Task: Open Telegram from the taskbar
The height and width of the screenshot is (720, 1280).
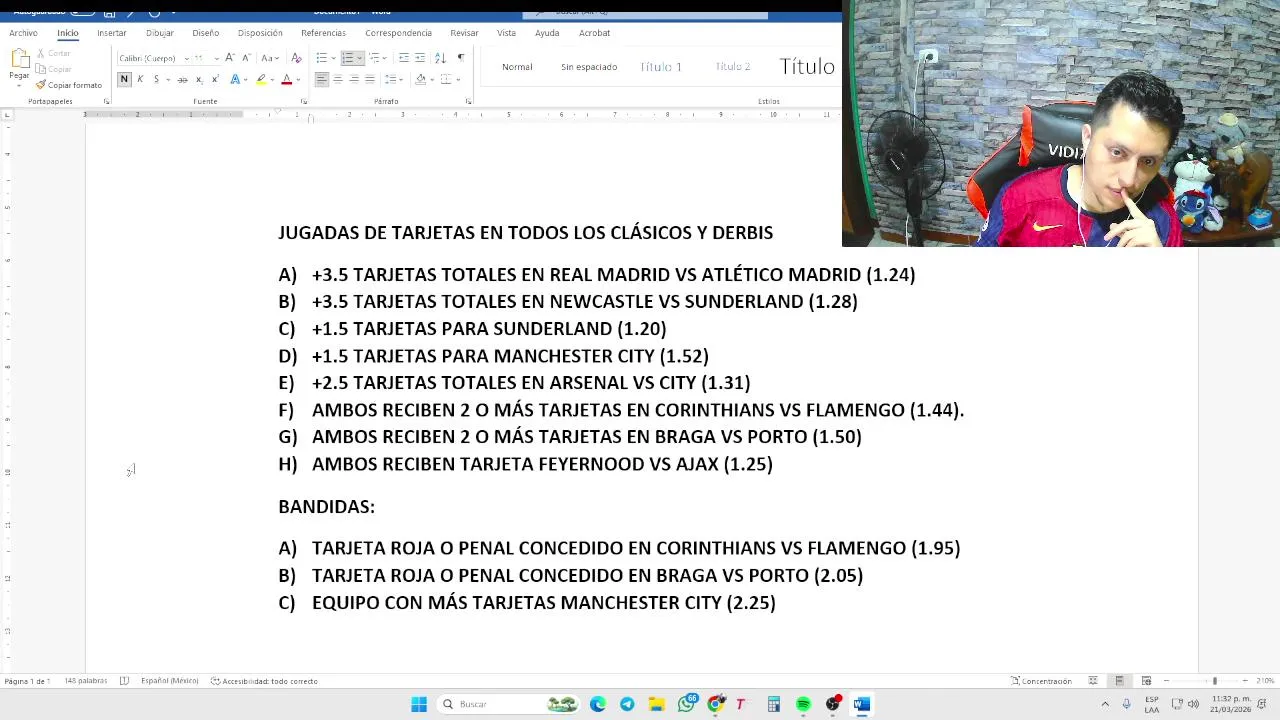Action: point(627,704)
